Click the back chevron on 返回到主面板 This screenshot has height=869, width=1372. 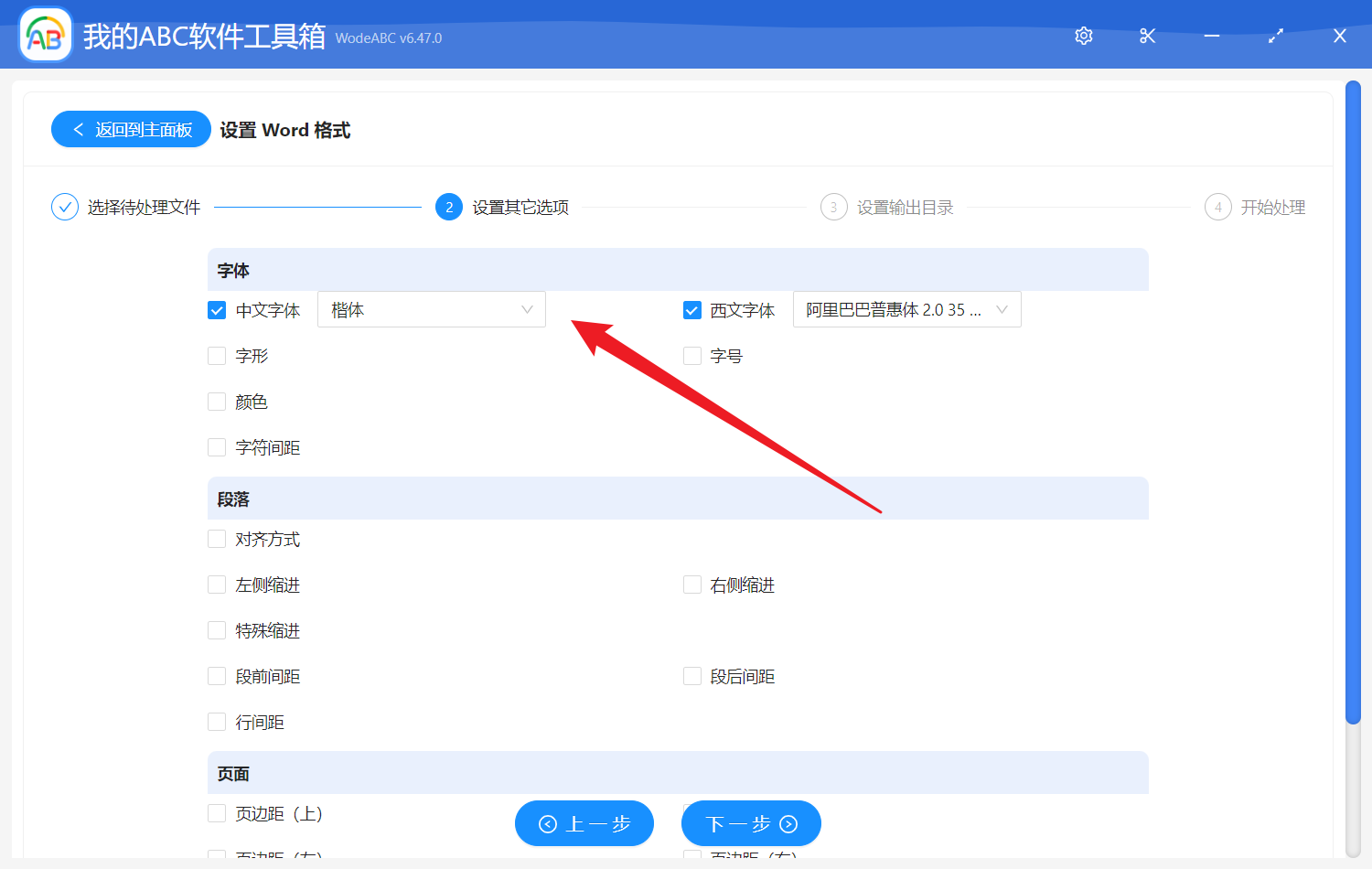[77, 129]
